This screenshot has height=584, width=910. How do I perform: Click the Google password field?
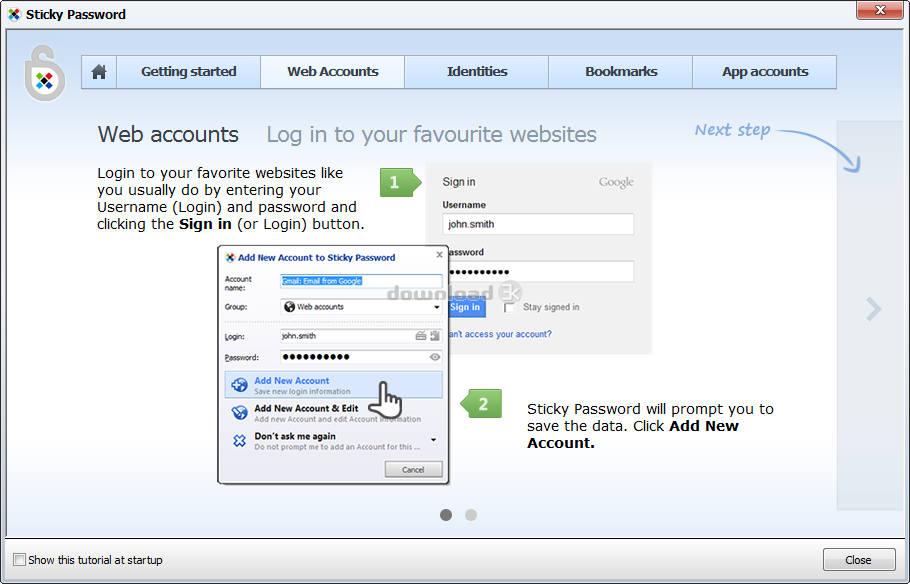[540, 272]
